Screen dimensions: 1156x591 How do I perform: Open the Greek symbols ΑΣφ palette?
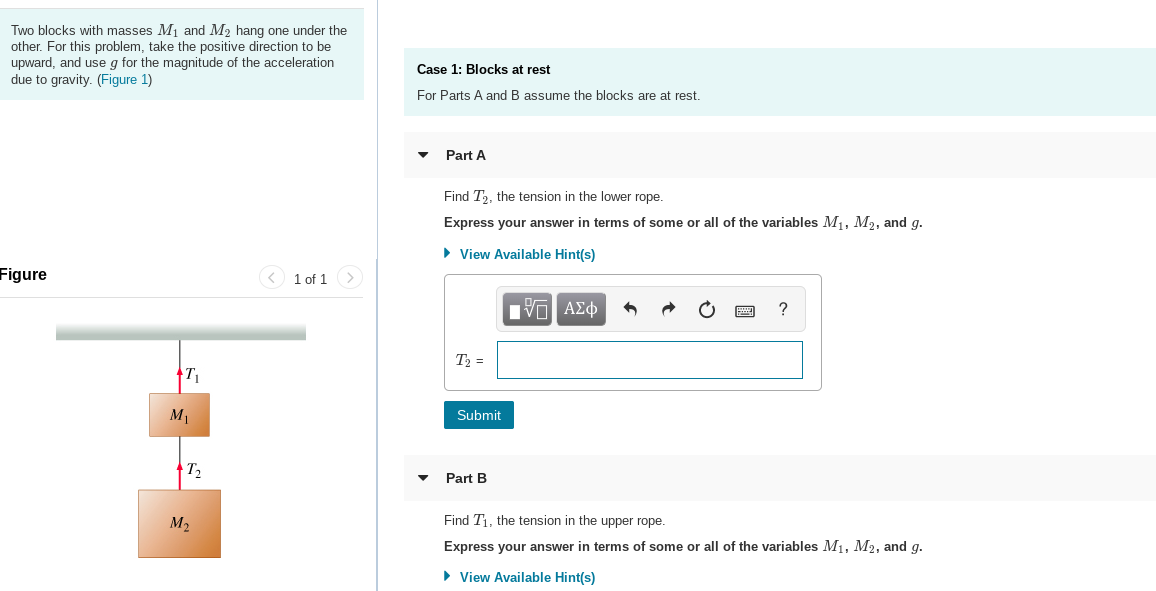tap(580, 309)
